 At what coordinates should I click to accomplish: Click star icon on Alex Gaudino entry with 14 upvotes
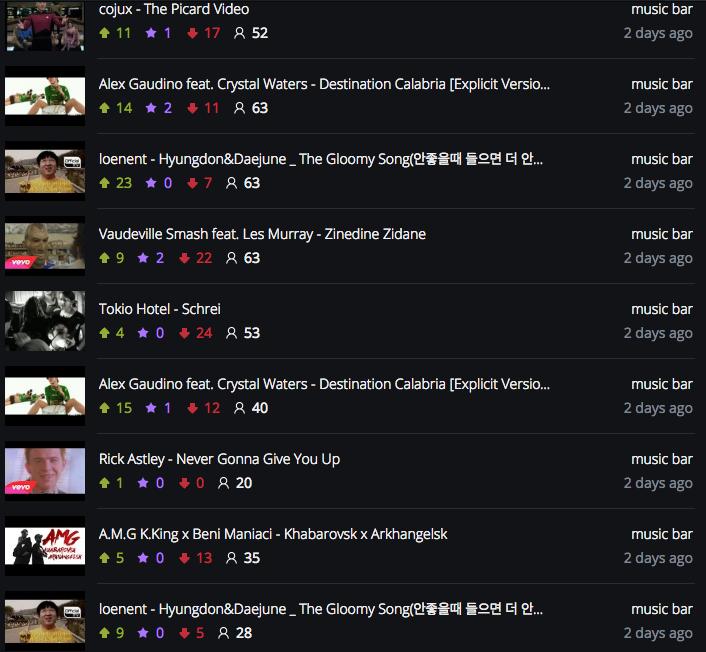(152, 108)
